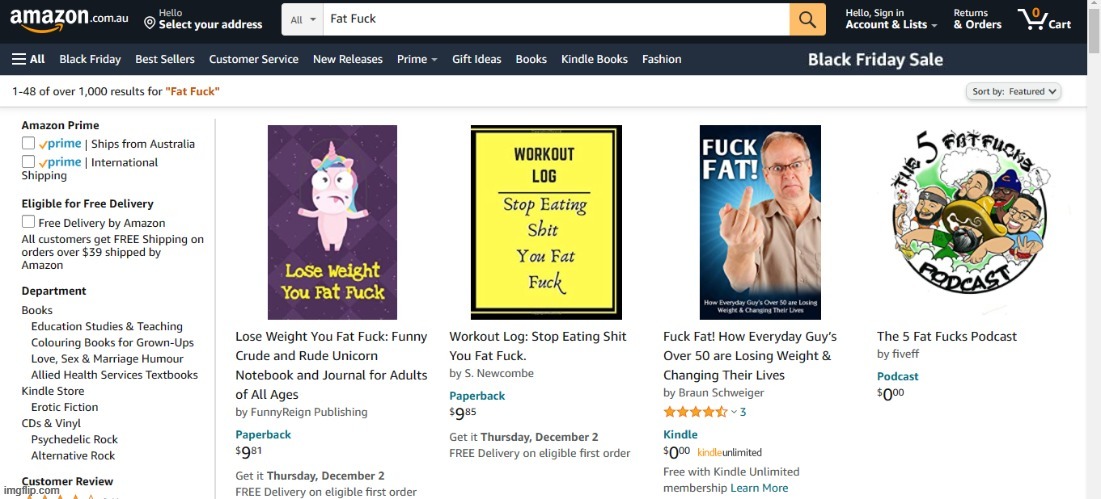Open Kindle Books from the navigation bar

594,59
